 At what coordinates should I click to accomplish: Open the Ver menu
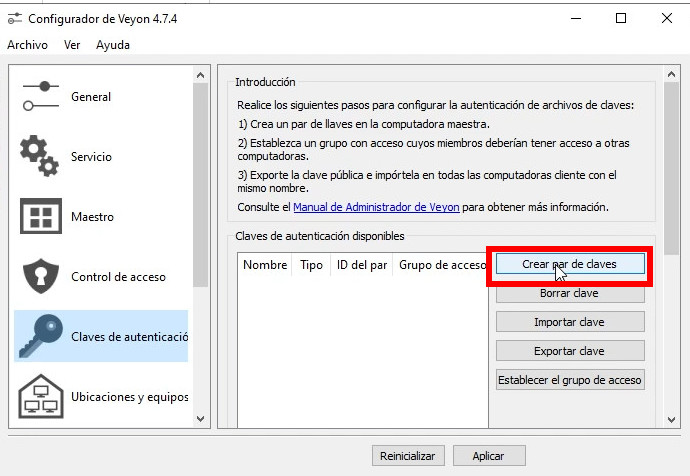[x=72, y=45]
